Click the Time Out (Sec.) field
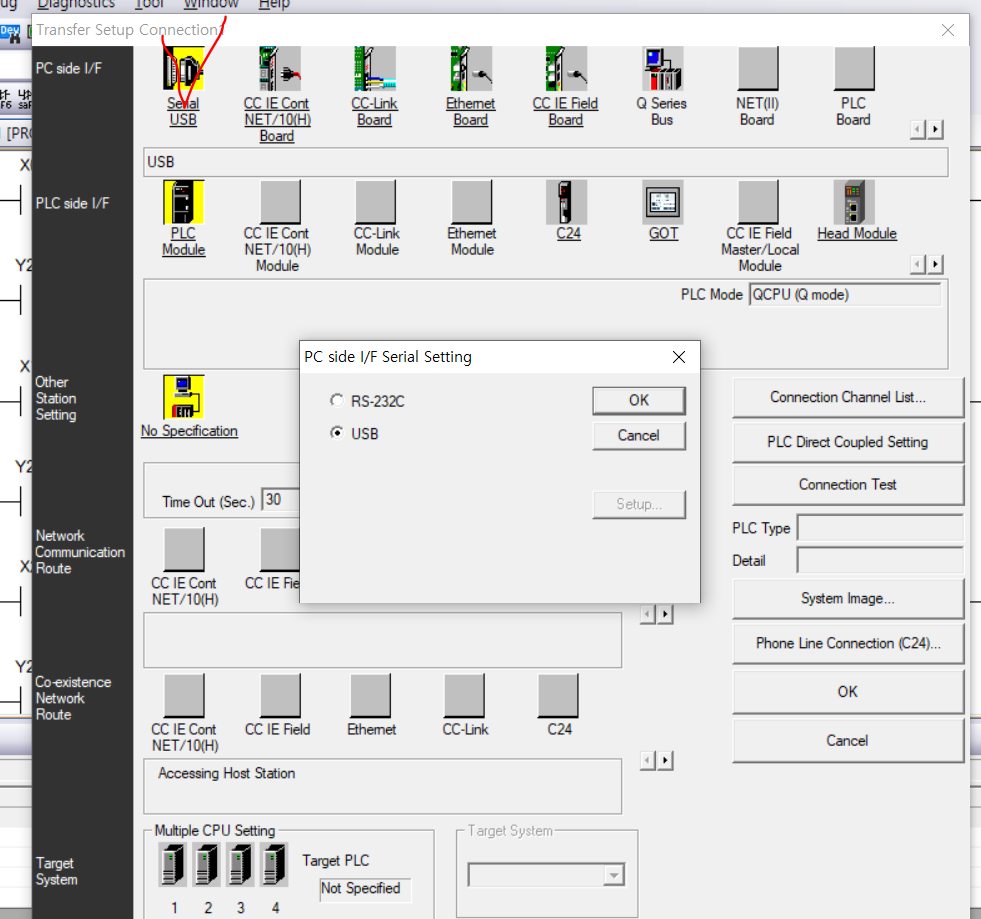Screen dimensions: 981x919 (x=280, y=500)
